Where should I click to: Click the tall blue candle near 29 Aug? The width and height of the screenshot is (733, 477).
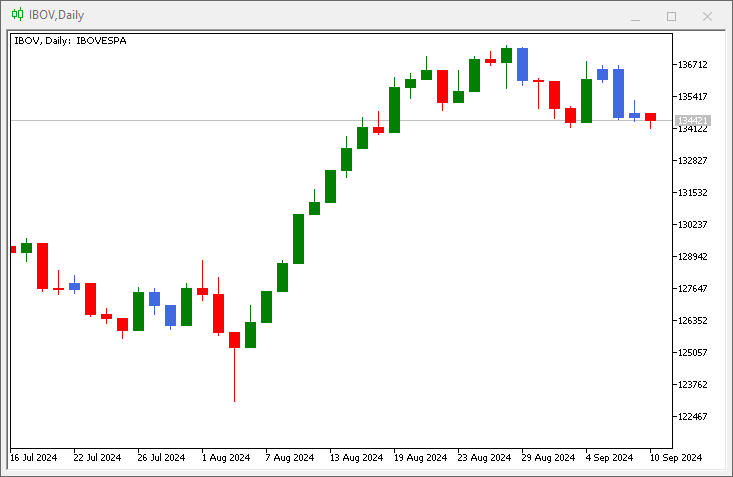point(523,65)
